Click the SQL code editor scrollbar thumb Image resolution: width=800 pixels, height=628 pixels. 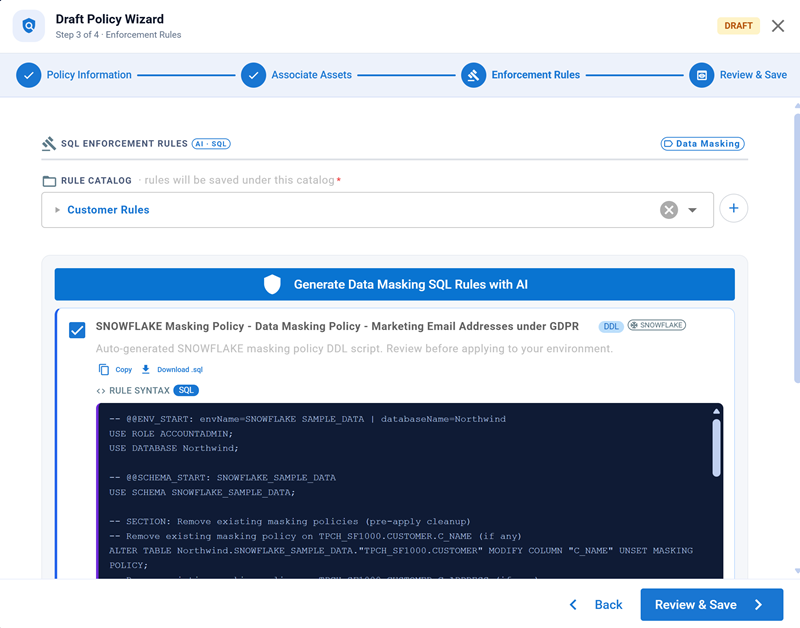click(x=716, y=448)
